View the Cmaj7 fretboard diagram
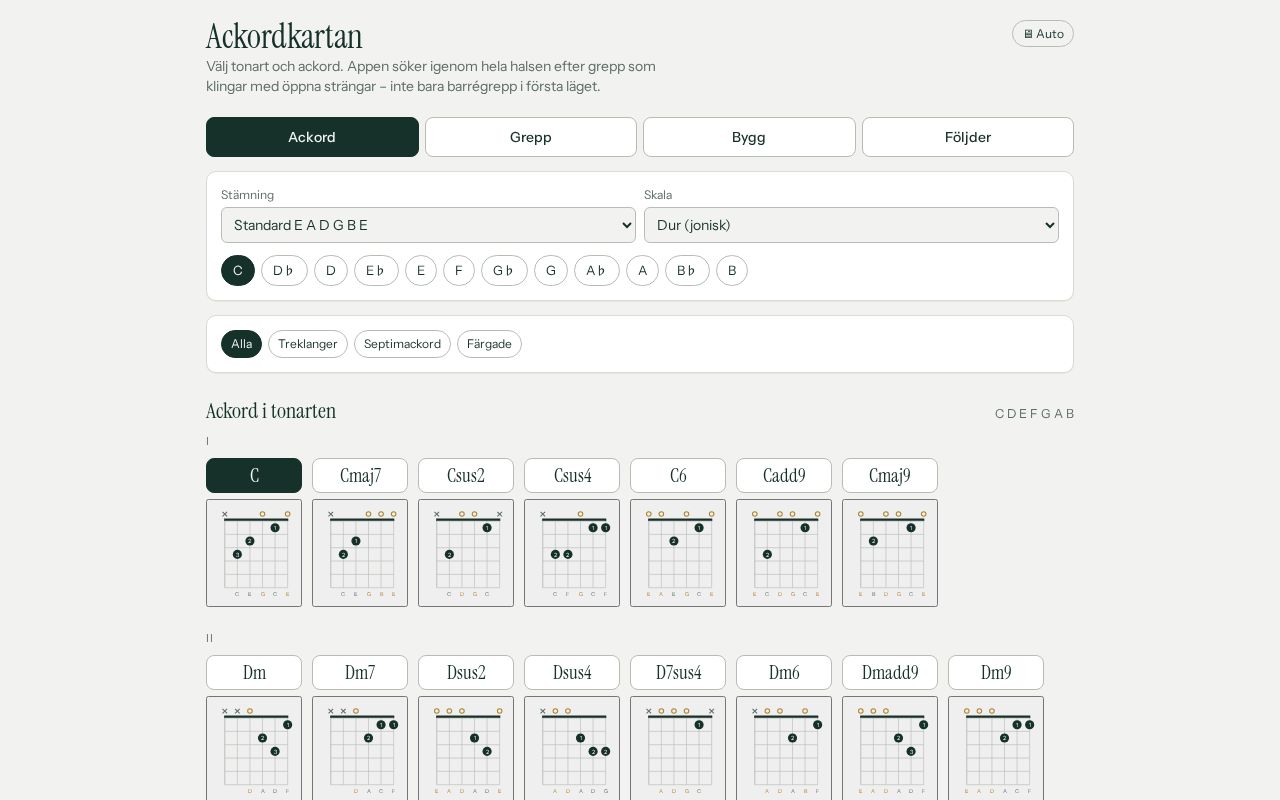1280x800 pixels. coord(360,553)
